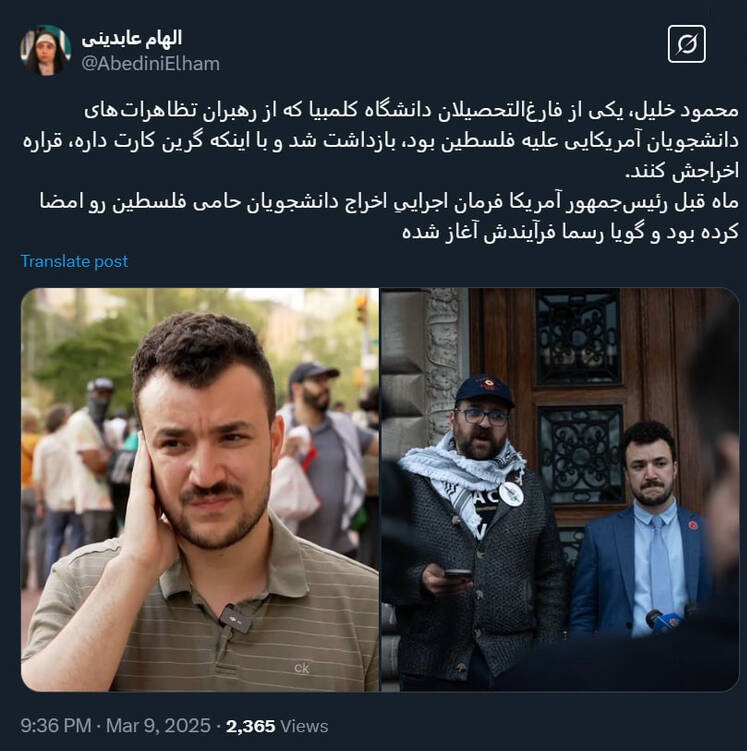This screenshot has height=751, width=747.
Task: Open left photo of man touching ear
Action: (x=200, y=489)
